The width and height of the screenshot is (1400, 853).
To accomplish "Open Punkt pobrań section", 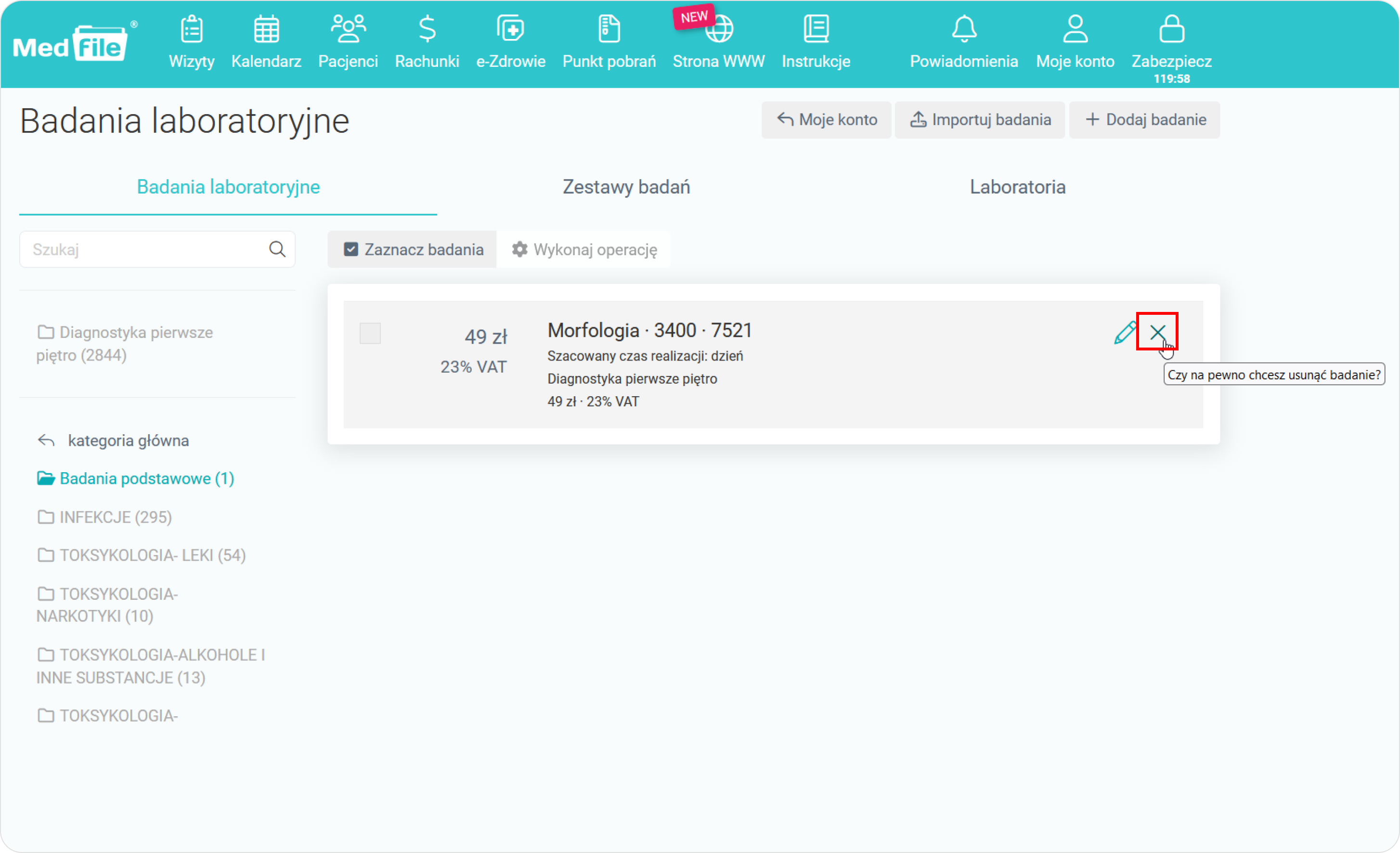I will (609, 43).
